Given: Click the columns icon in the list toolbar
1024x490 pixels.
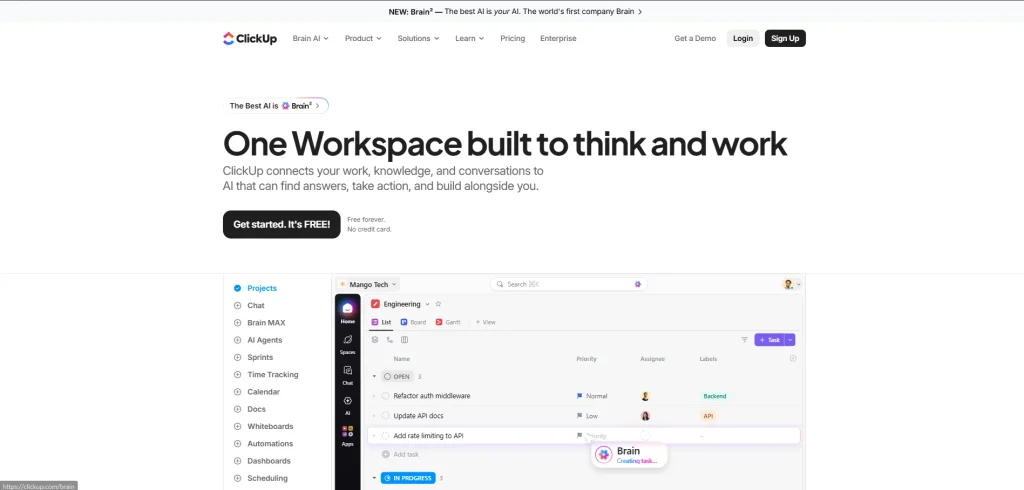Looking at the screenshot, I should 404,340.
